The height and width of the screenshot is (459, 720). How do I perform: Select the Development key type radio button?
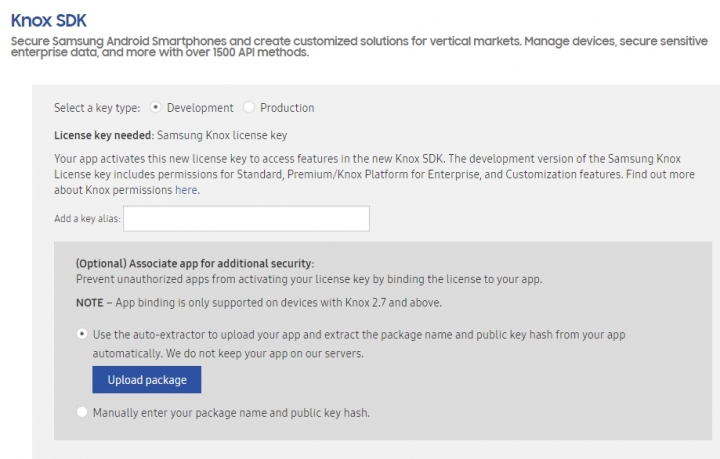(156, 107)
